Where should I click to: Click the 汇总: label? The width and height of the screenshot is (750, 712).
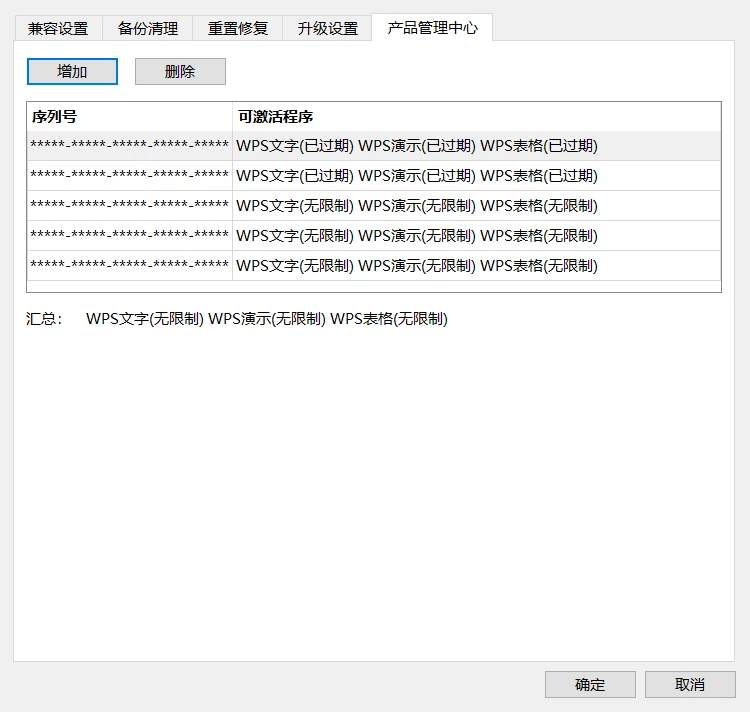[x=44, y=318]
